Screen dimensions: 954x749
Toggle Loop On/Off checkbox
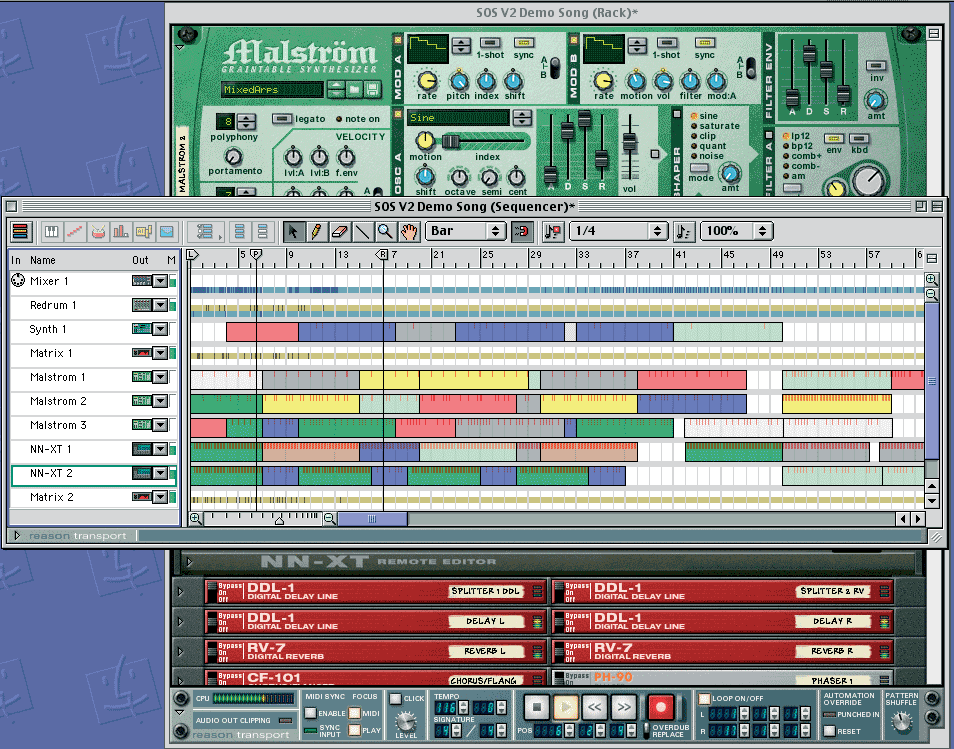click(x=705, y=699)
